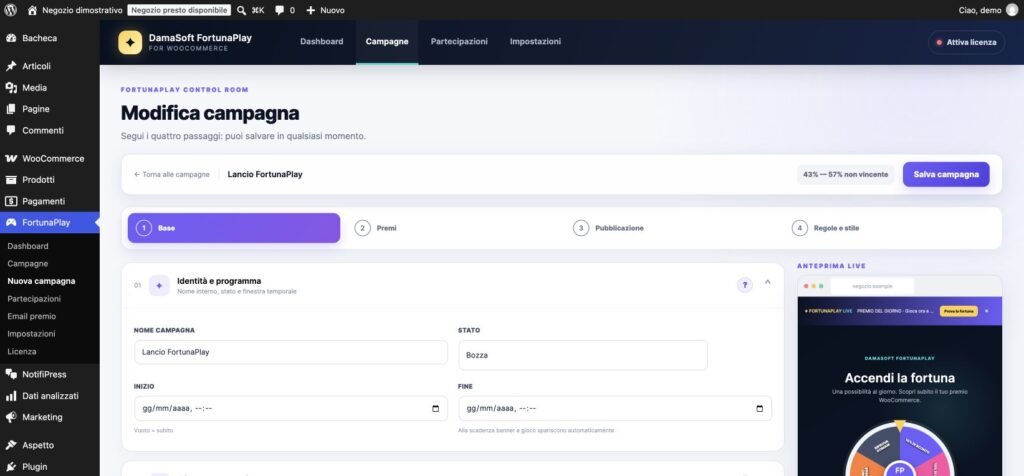Open Articoli pin icon in sidebar
The image size is (1024, 476).
pyautogui.click(x=10, y=66)
